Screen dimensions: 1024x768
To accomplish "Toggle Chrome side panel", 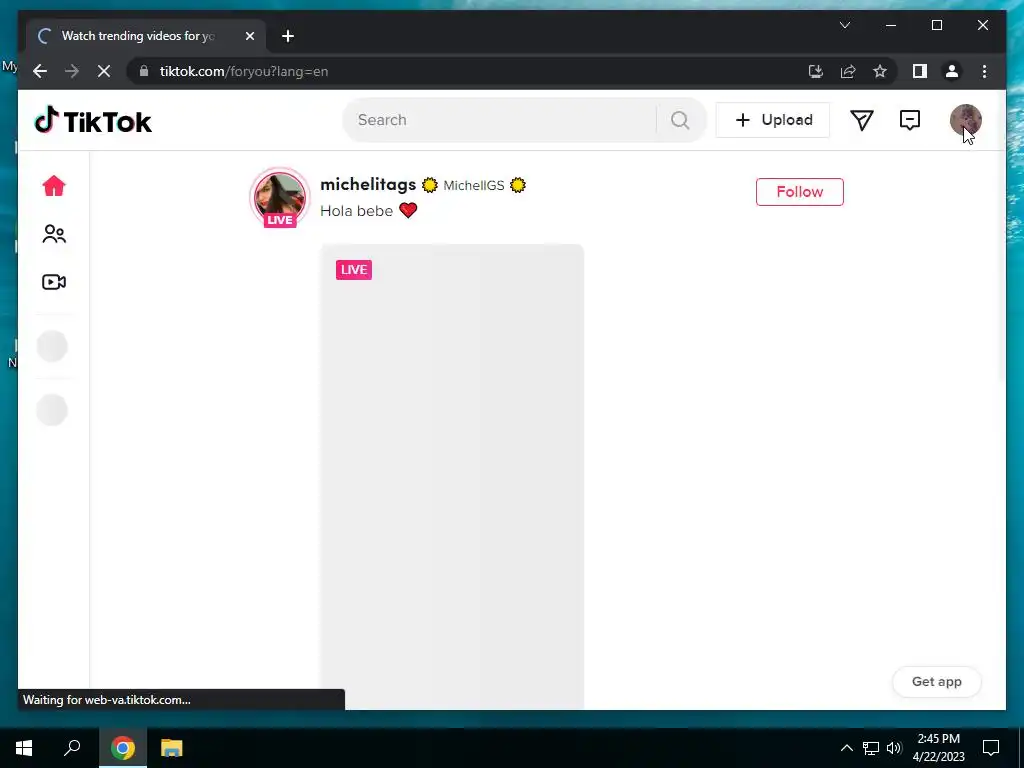I will point(920,71).
